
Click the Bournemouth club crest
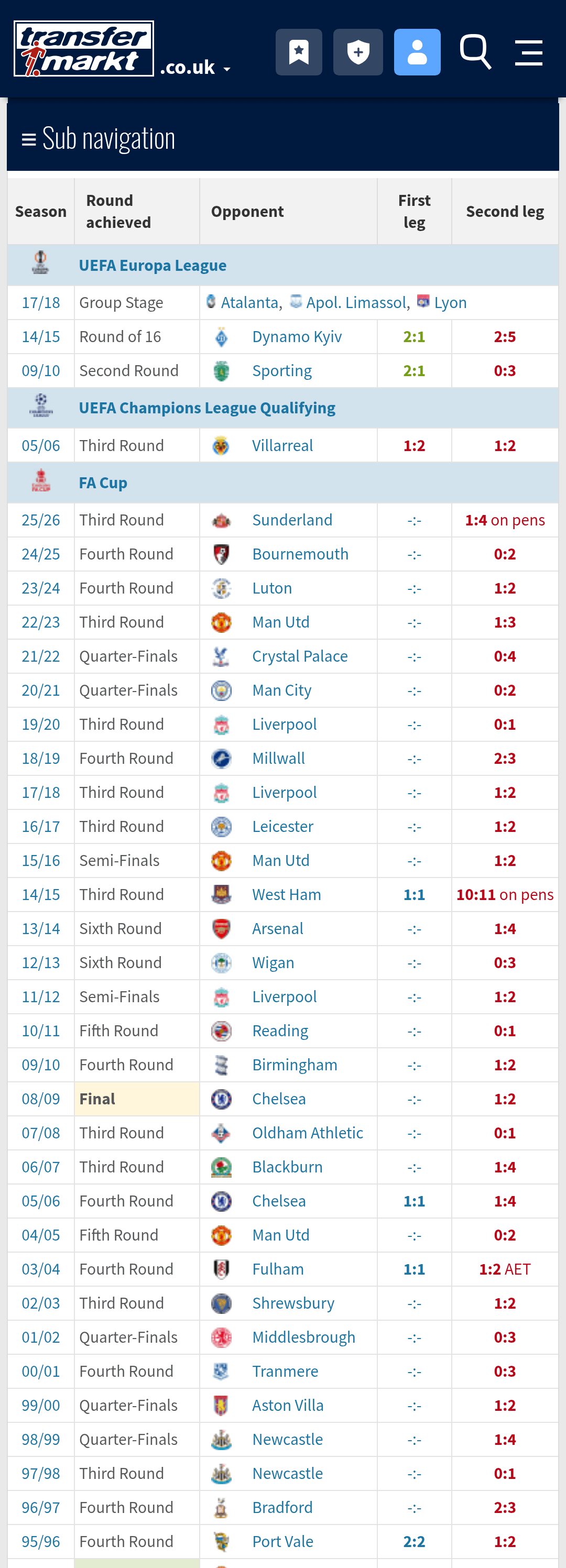[222, 554]
